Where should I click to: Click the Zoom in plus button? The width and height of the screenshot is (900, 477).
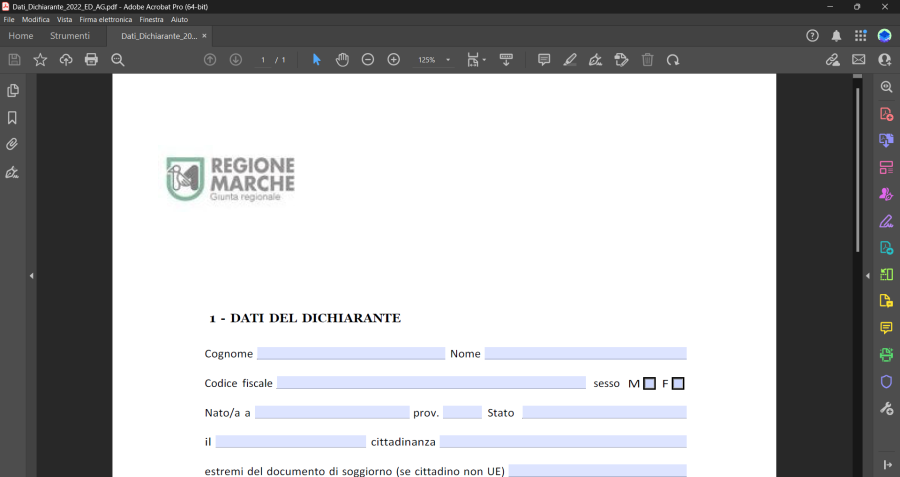point(394,60)
